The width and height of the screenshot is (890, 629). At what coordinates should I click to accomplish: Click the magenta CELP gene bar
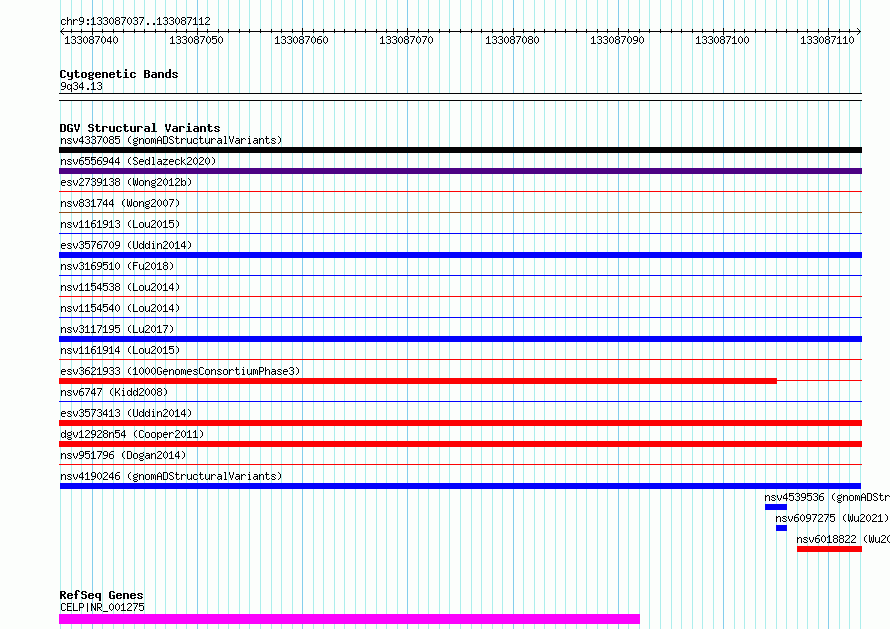click(350, 619)
